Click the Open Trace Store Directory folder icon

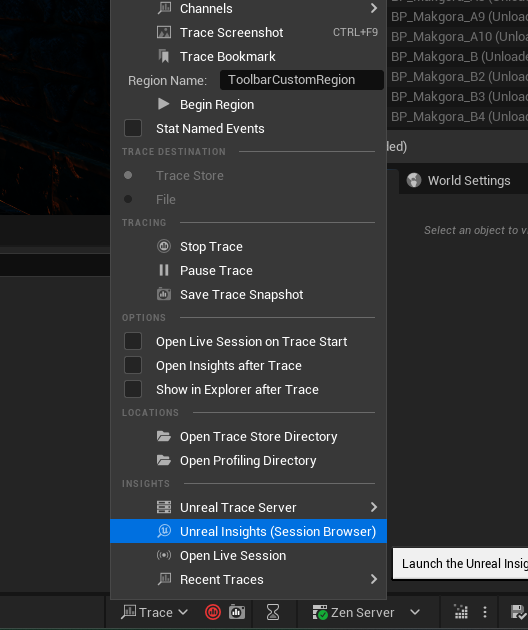click(x=164, y=436)
